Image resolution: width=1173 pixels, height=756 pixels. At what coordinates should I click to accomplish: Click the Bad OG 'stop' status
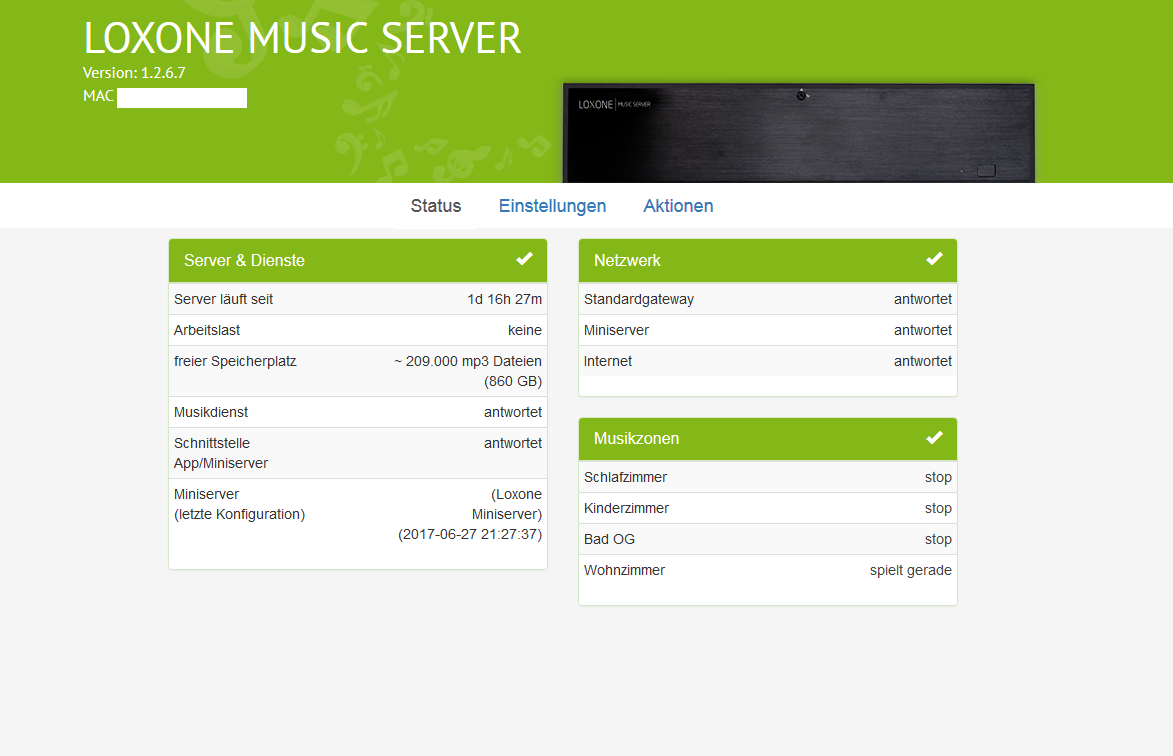938,539
